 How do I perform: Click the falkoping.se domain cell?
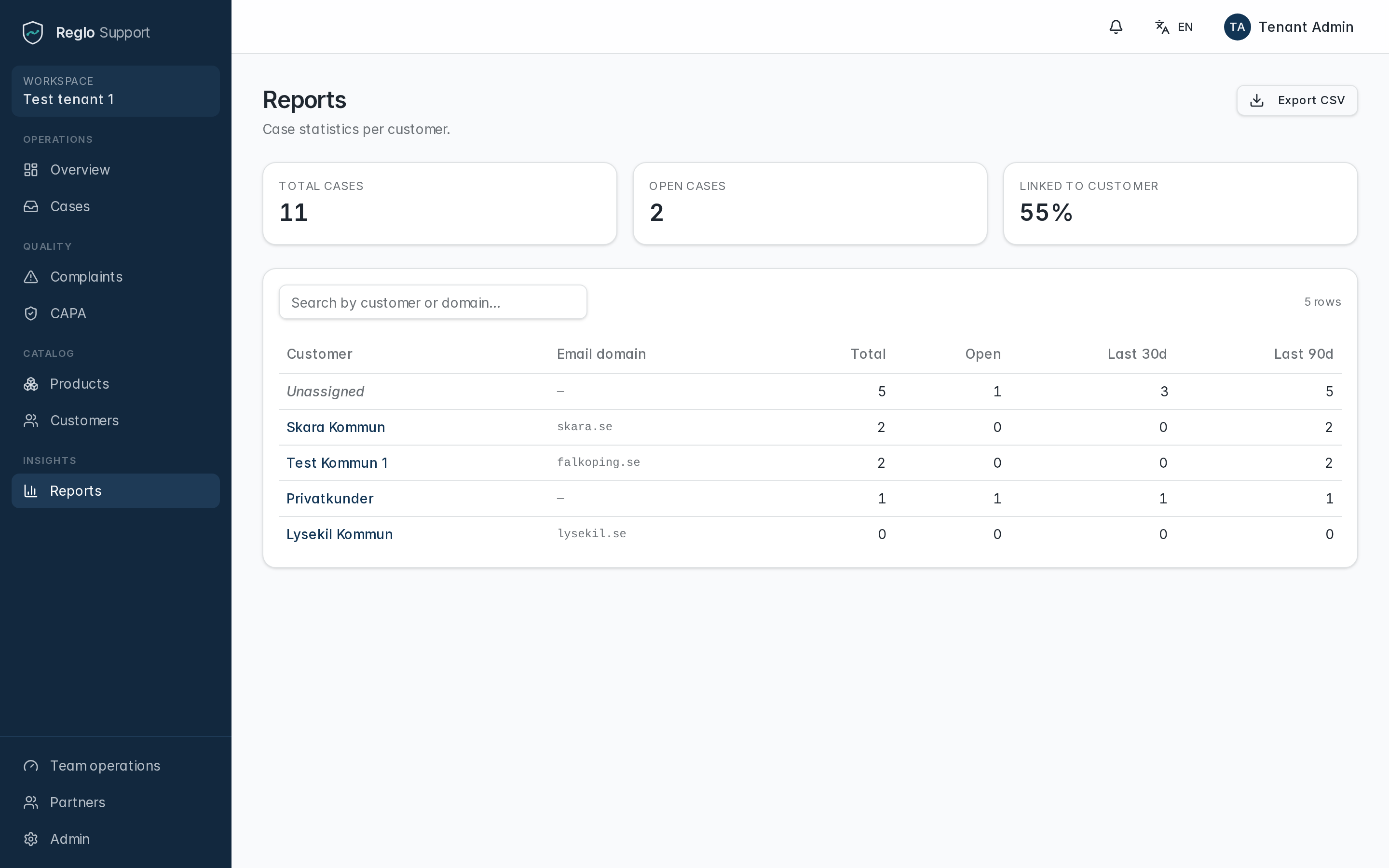point(598,462)
